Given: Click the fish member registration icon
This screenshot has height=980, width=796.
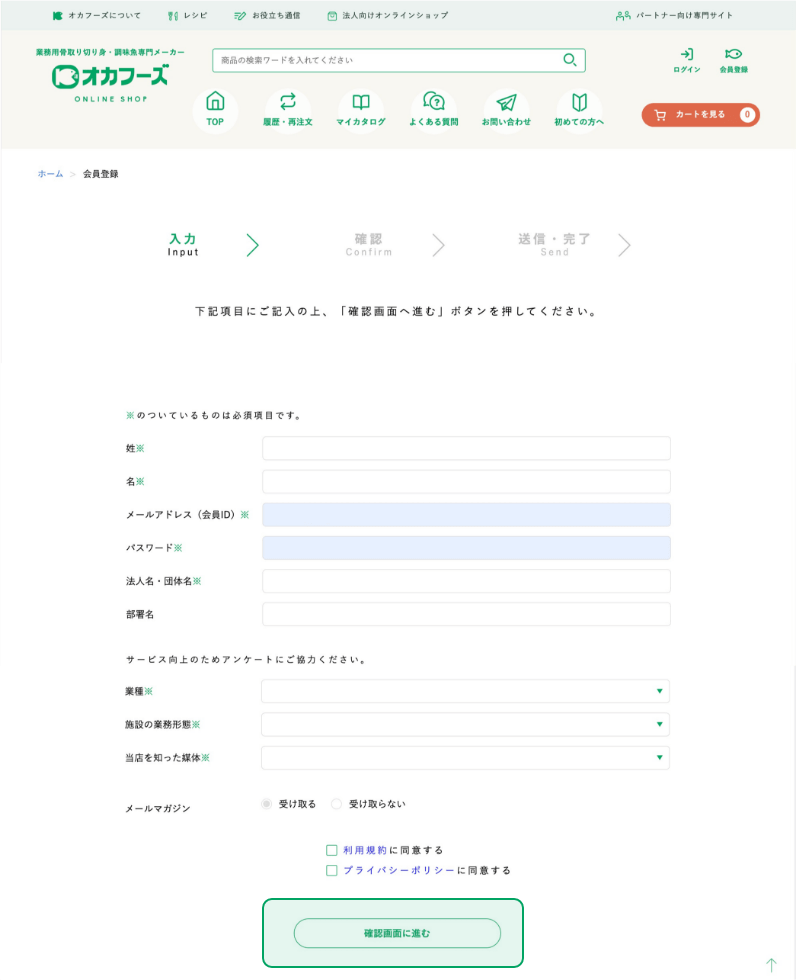Looking at the screenshot, I should [733, 55].
